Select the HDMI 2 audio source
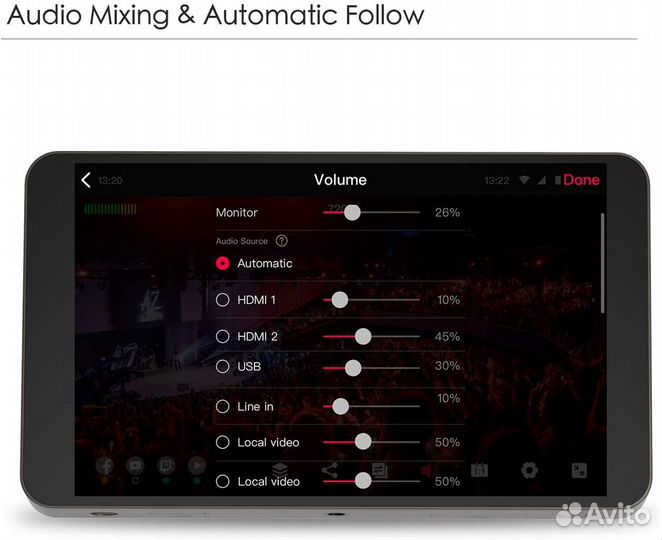The width and height of the screenshot is (662, 540). point(223,336)
